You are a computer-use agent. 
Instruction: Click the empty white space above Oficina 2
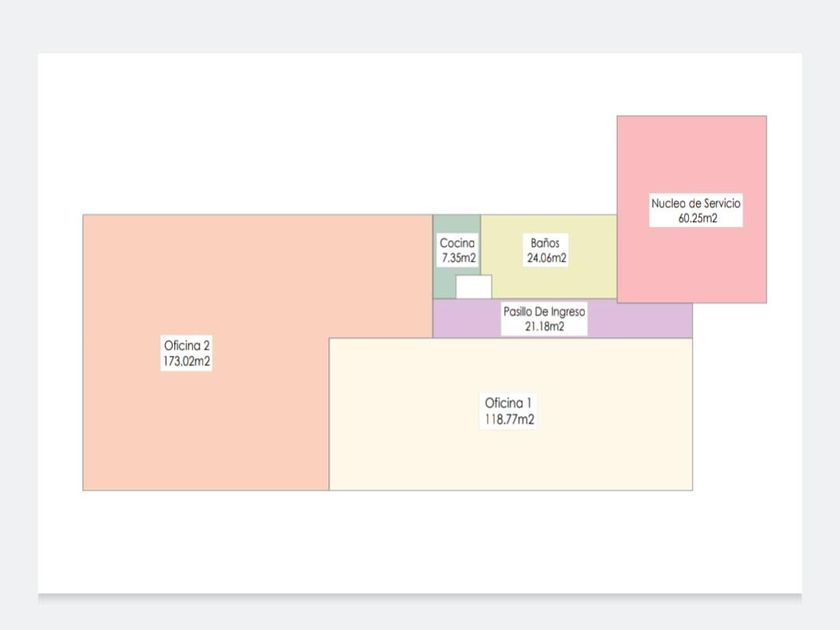(x=250, y=140)
